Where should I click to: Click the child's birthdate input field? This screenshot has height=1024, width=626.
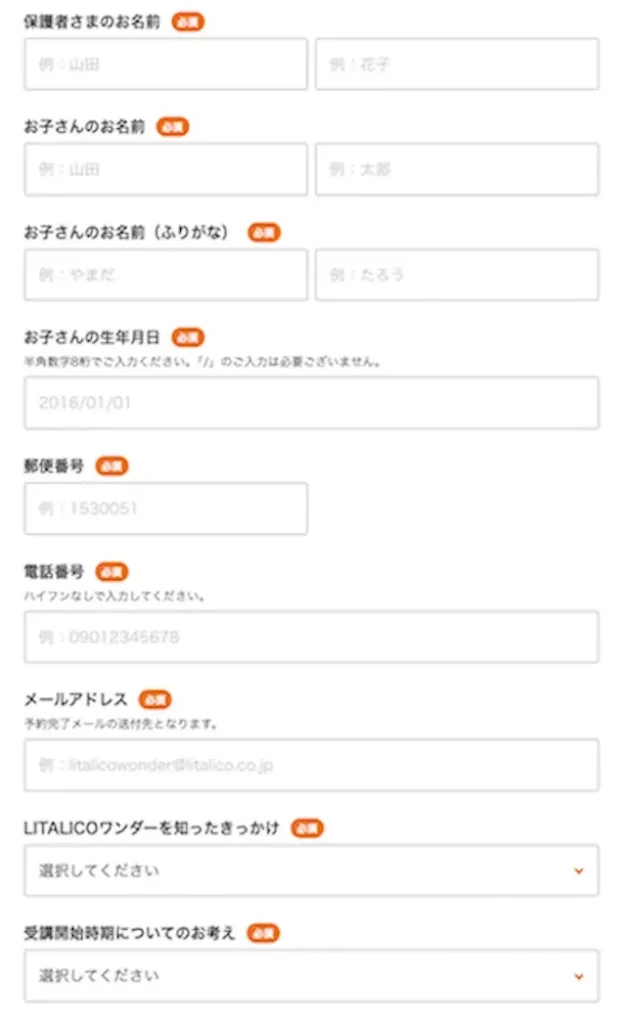[x=311, y=402]
